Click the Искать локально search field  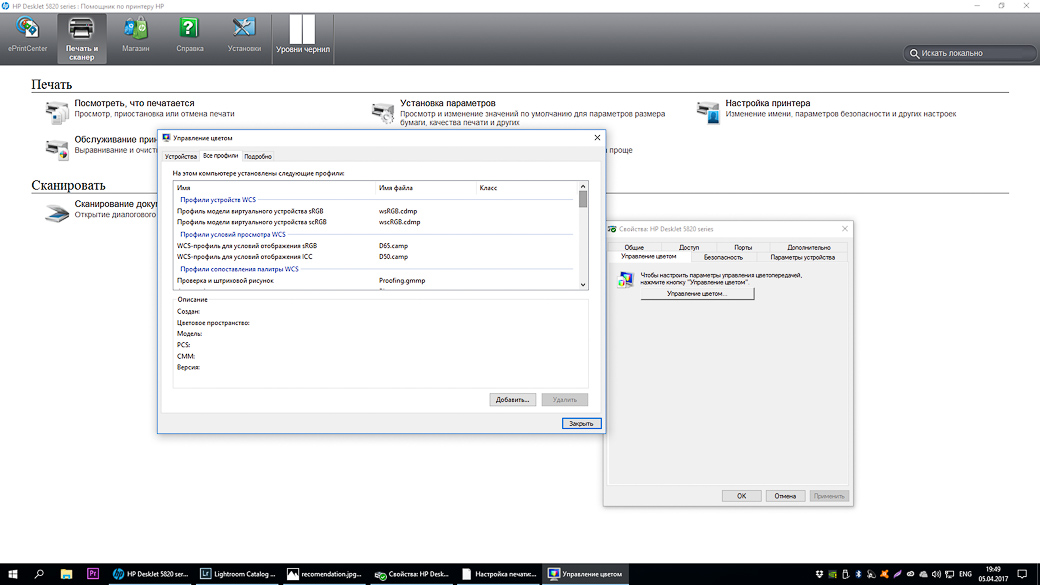pos(970,53)
